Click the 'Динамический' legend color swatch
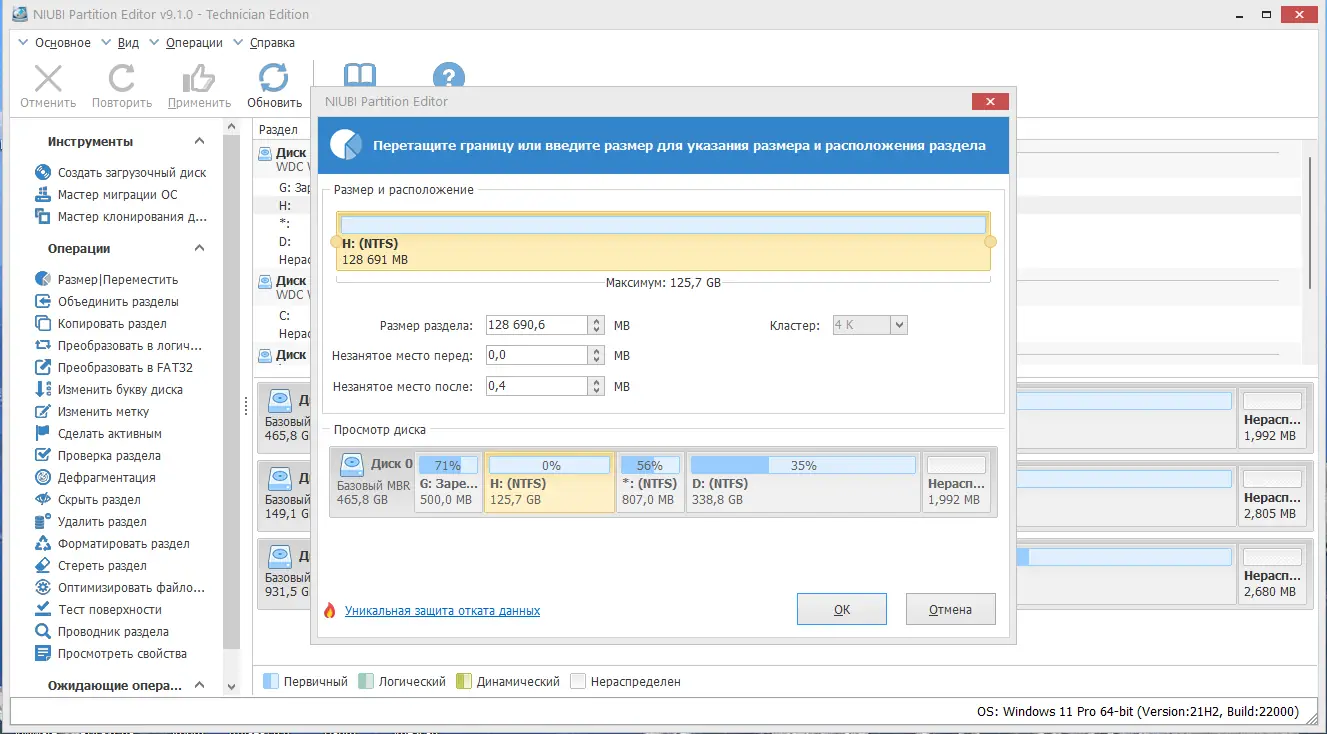 464,682
